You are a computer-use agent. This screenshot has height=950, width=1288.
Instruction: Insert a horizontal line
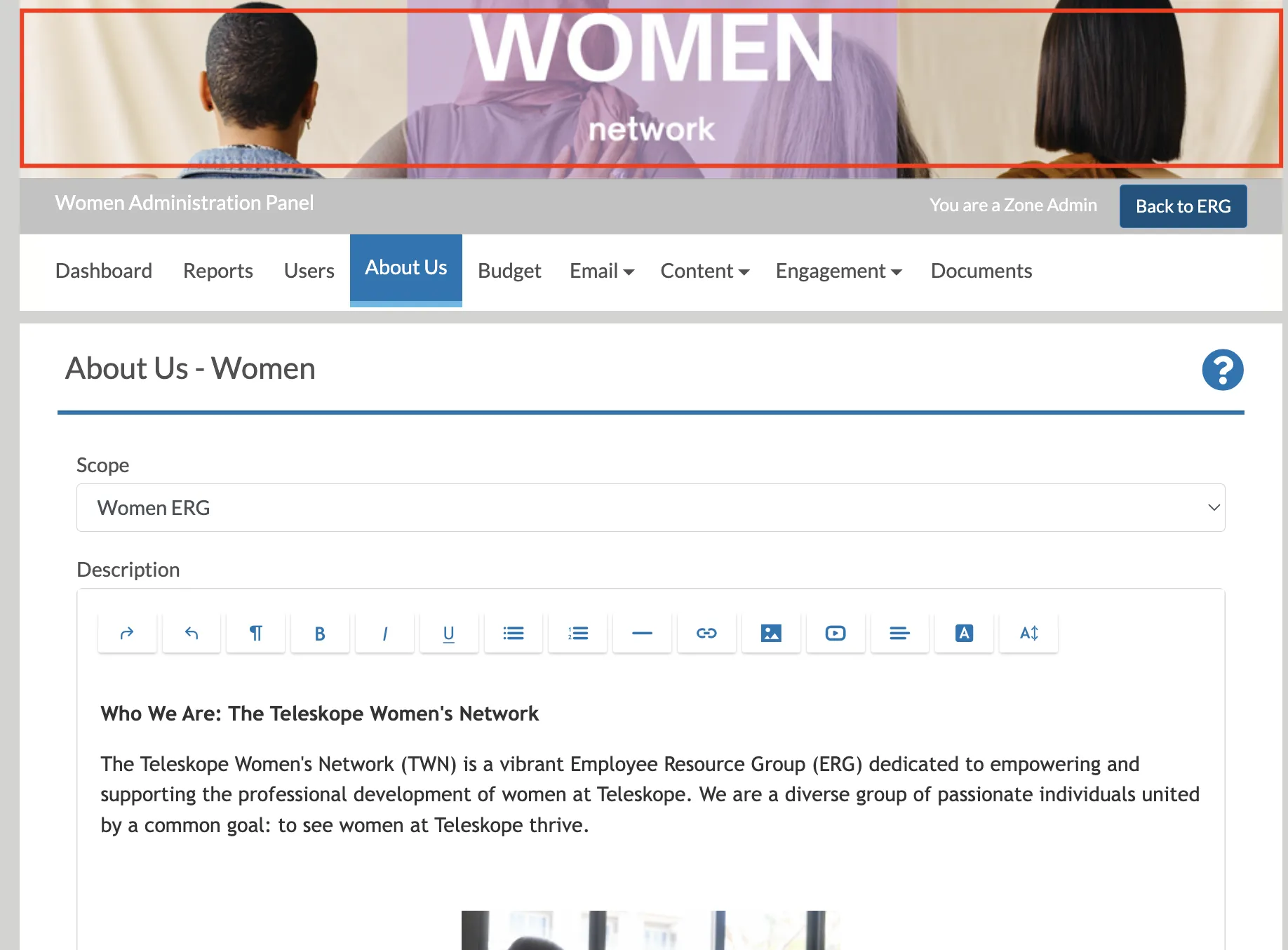click(x=642, y=633)
